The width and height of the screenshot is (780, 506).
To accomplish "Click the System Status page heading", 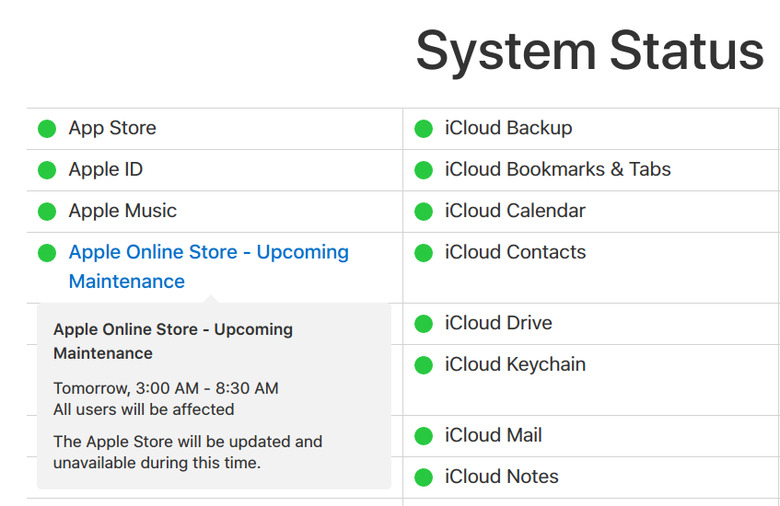I will pyautogui.click(x=589, y=52).
